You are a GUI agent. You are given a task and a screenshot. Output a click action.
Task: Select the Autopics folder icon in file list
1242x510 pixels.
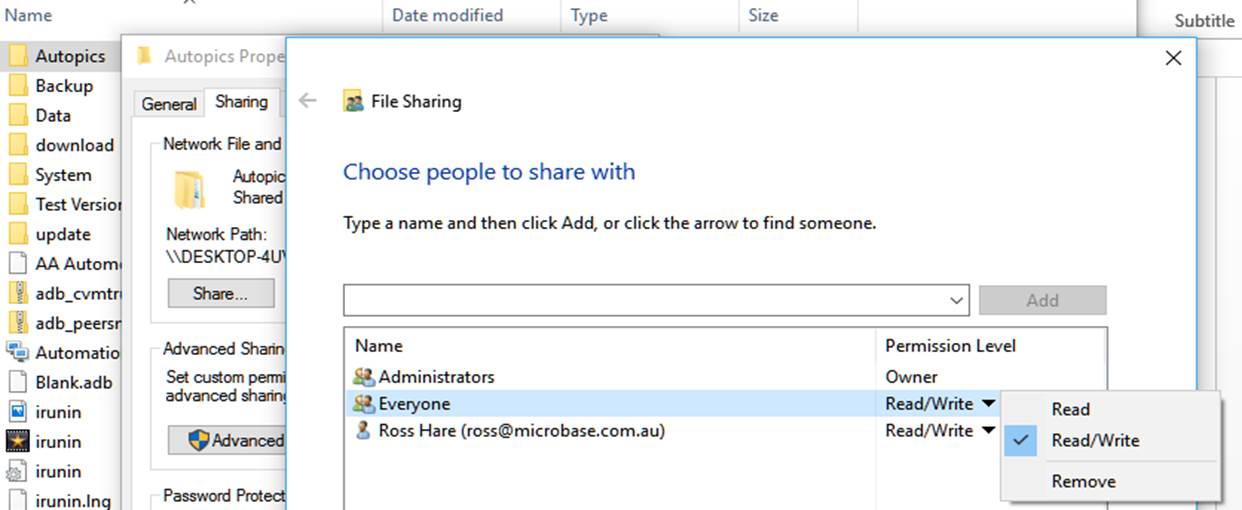[x=18, y=56]
